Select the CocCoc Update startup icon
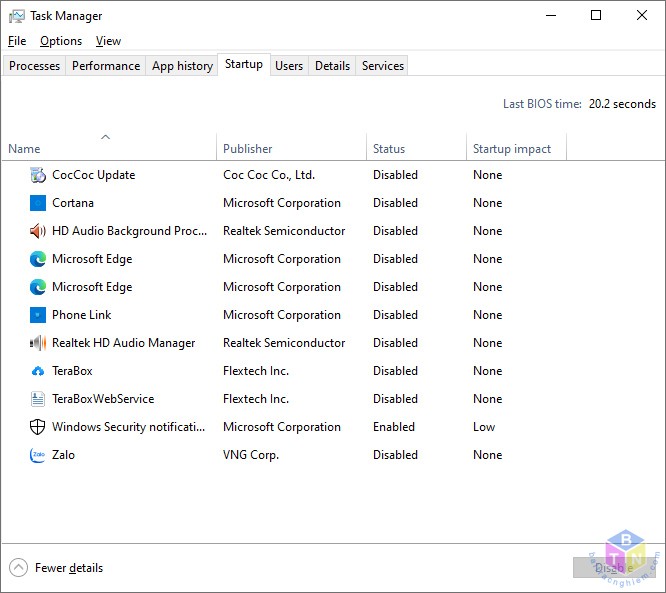Image resolution: width=666 pixels, height=593 pixels. tap(38, 175)
